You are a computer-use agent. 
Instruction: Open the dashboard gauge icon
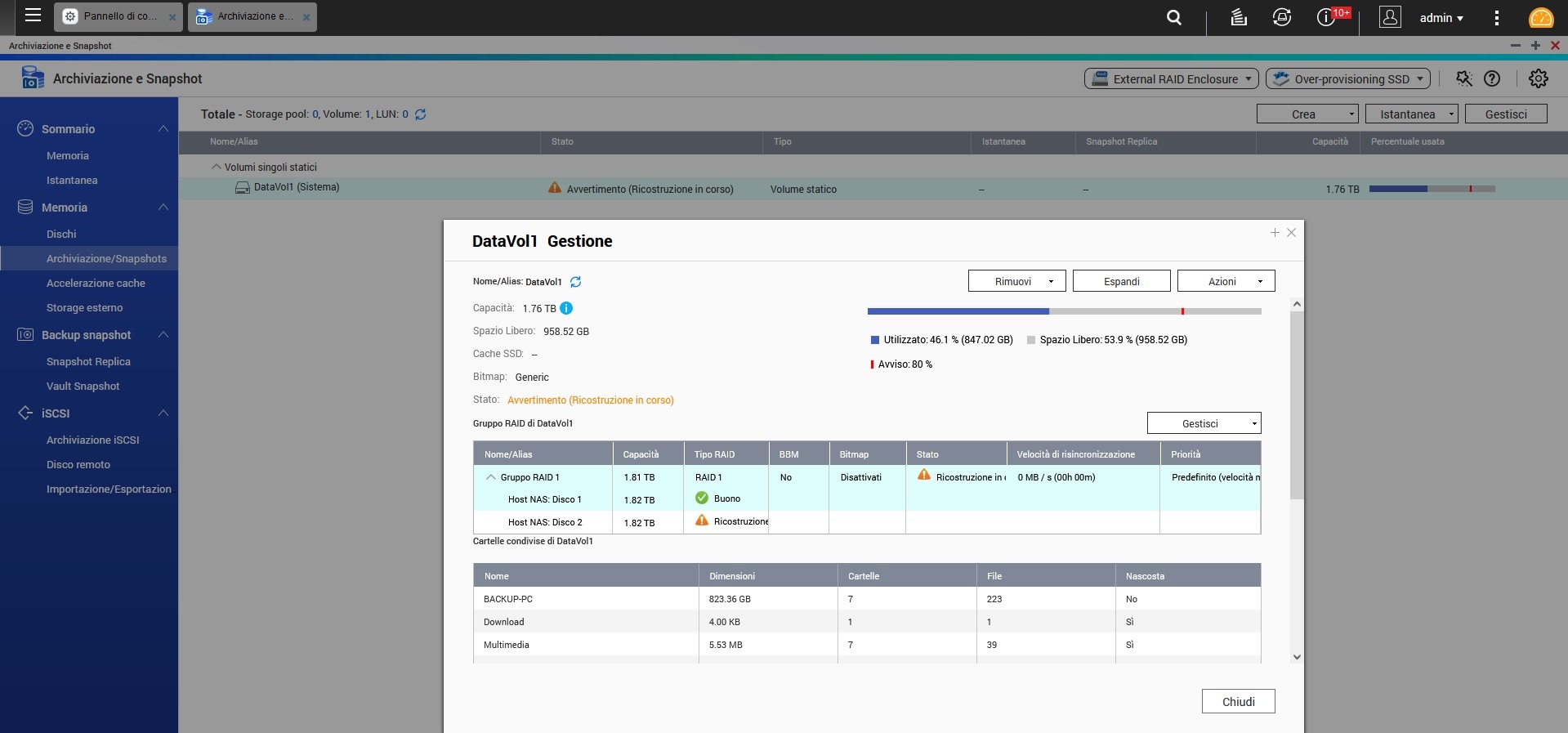(x=1541, y=18)
